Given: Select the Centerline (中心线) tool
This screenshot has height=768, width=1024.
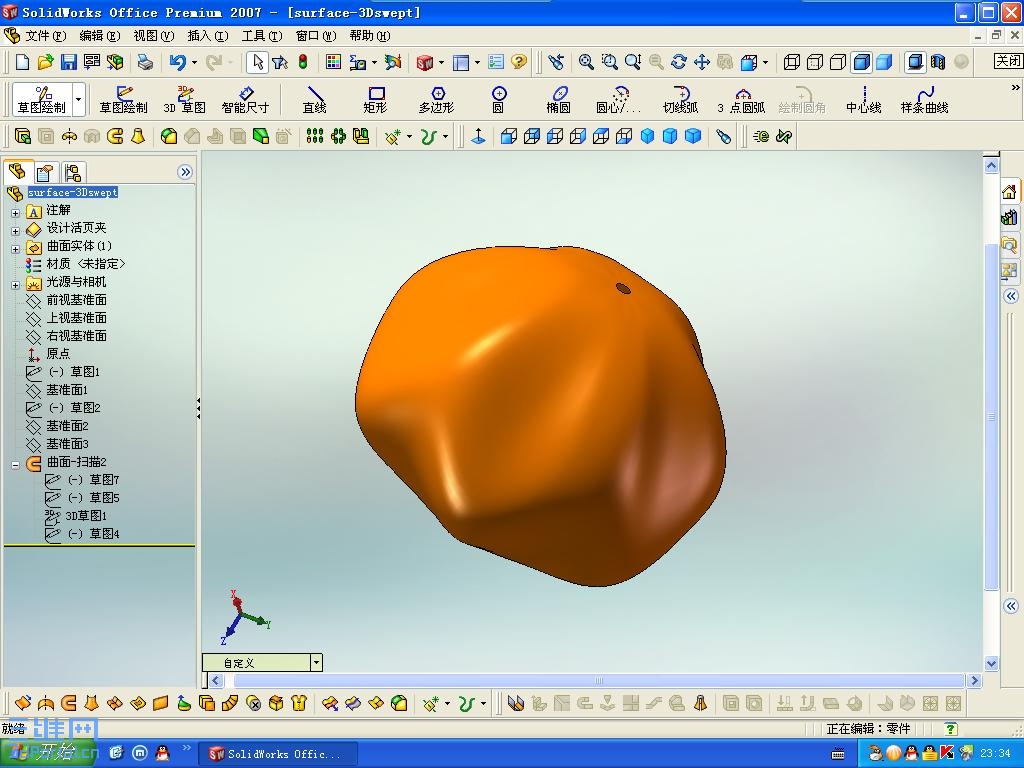Looking at the screenshot, I should point(863,100).
